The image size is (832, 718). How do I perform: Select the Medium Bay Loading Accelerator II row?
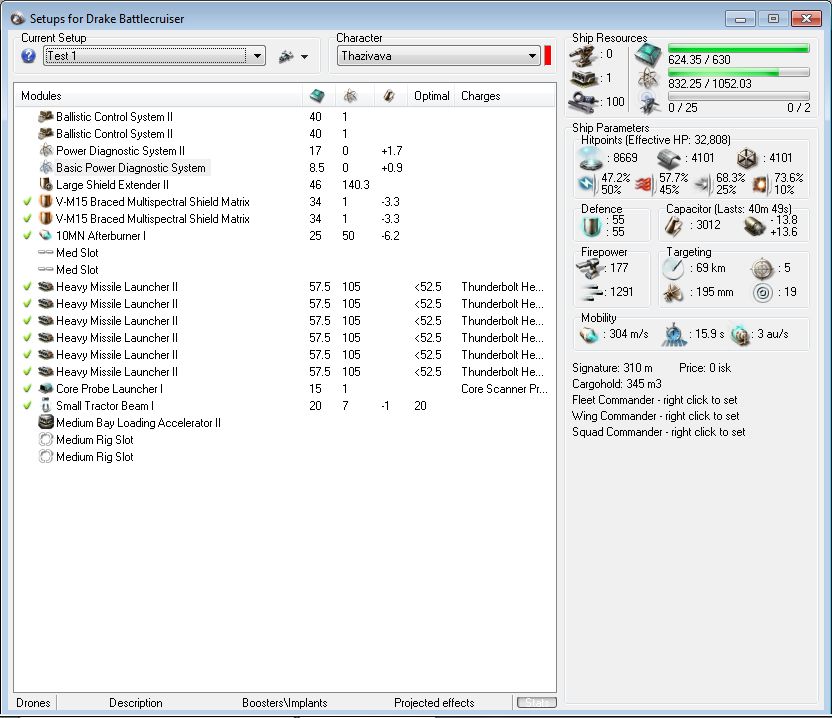pyautogui.click(x=286, y=422)
